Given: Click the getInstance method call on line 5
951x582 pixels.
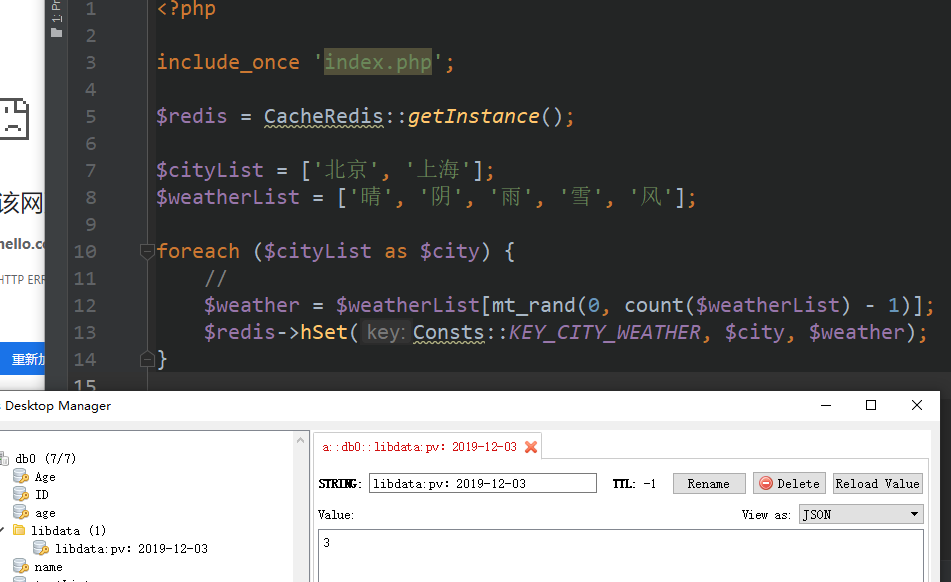Looking at the screenshot, I should [x=474, y=116].
